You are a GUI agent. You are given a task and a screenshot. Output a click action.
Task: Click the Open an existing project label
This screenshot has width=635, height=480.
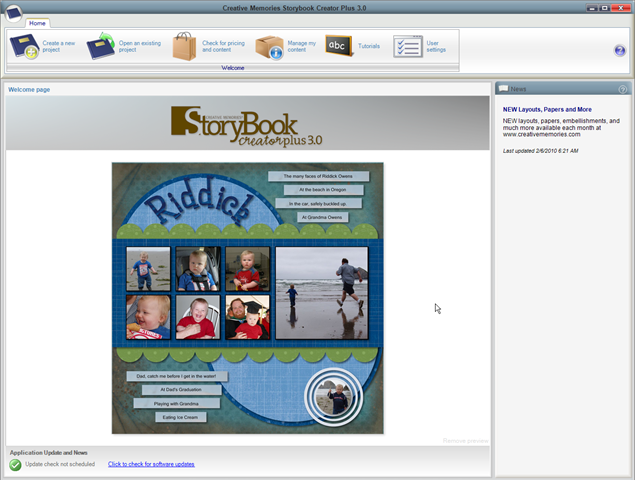point(140,46)
